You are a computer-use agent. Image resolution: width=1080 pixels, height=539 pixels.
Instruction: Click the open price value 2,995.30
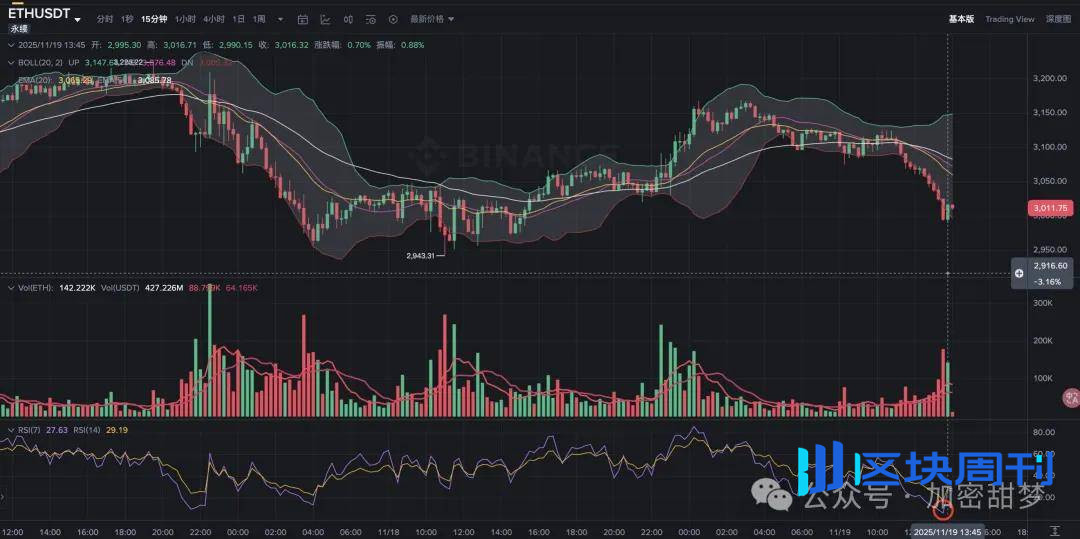coord(125,45)
